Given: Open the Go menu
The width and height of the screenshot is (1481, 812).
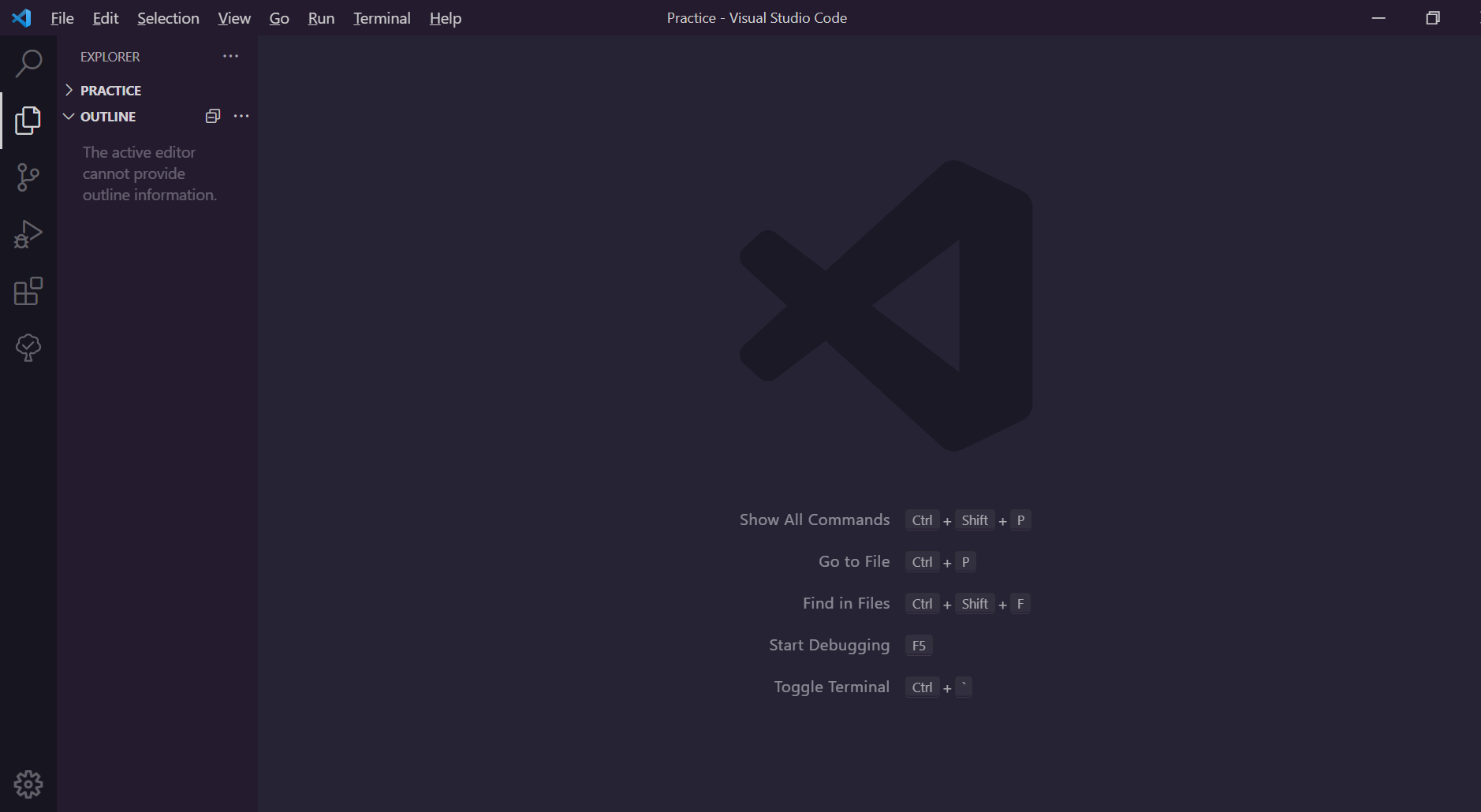Looking at the screenshot, I should [279, 18].
